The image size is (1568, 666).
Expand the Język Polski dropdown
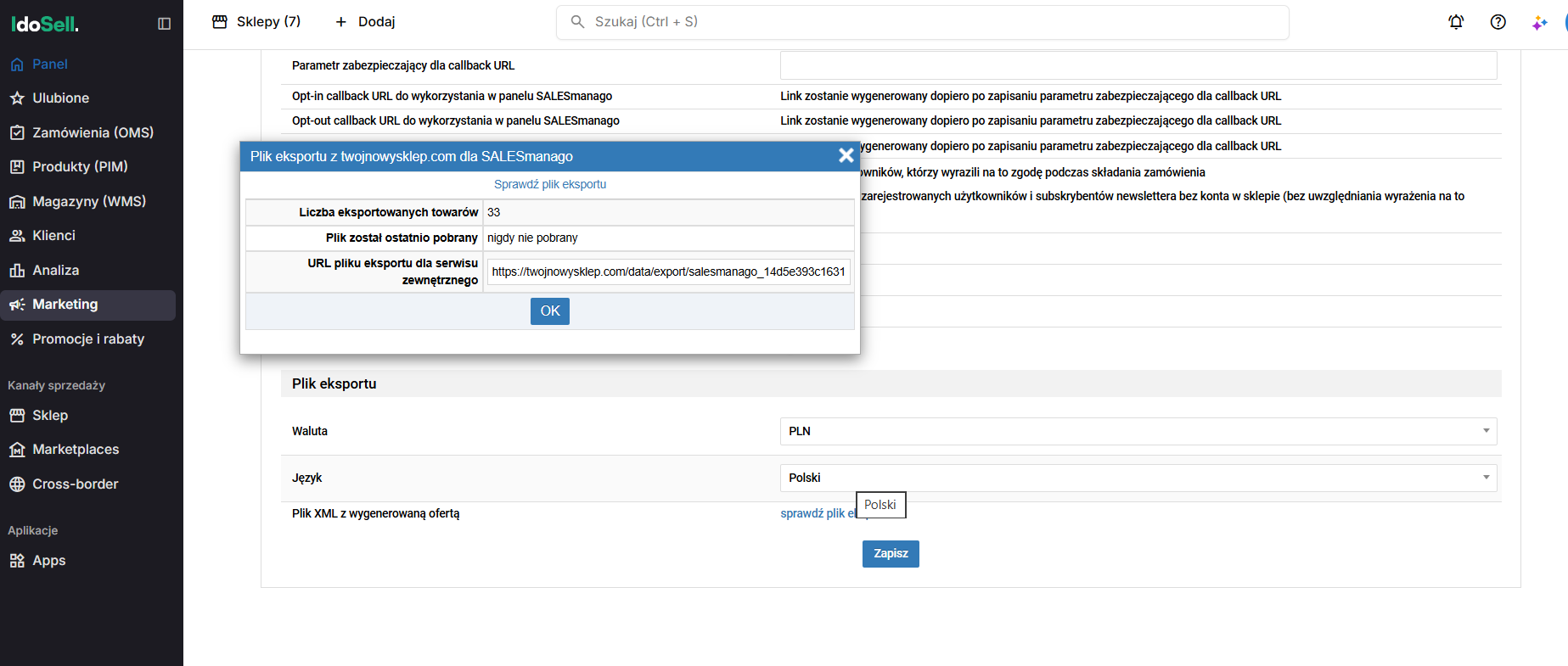pos(1138,478)
